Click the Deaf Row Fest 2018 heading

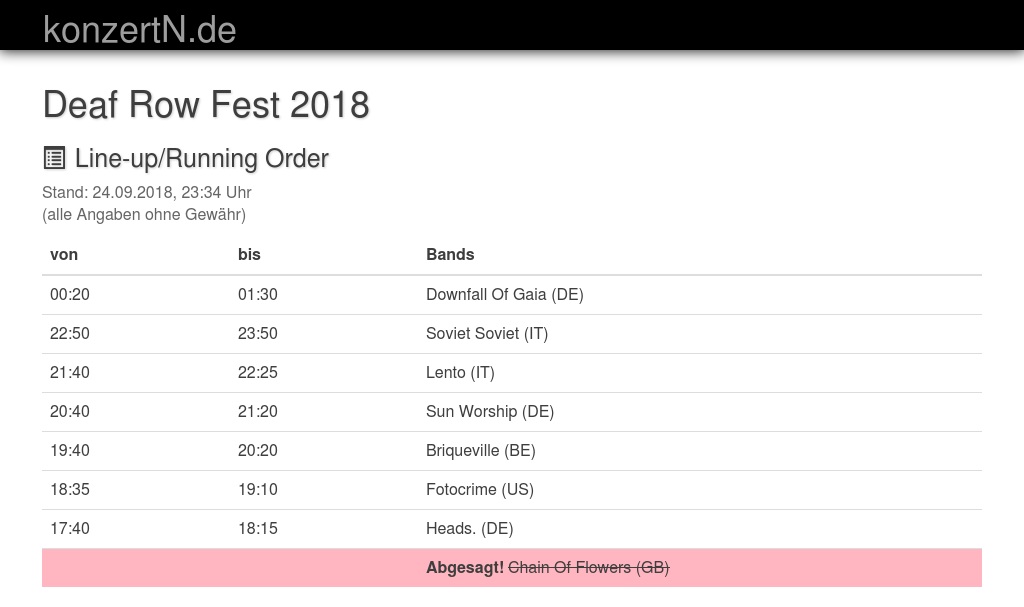(206, 104)
